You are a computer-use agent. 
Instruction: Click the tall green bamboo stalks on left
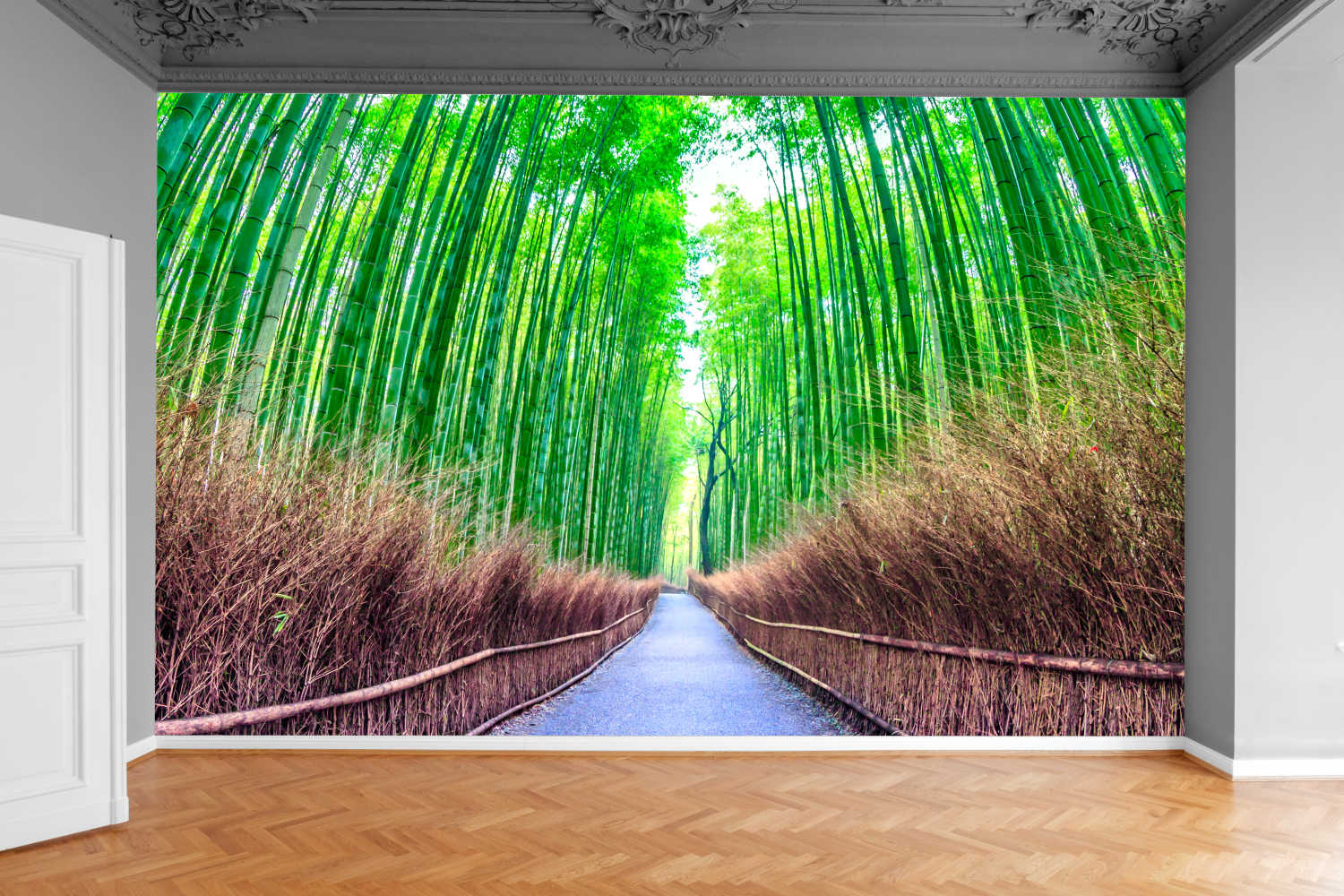coord(314,269)
